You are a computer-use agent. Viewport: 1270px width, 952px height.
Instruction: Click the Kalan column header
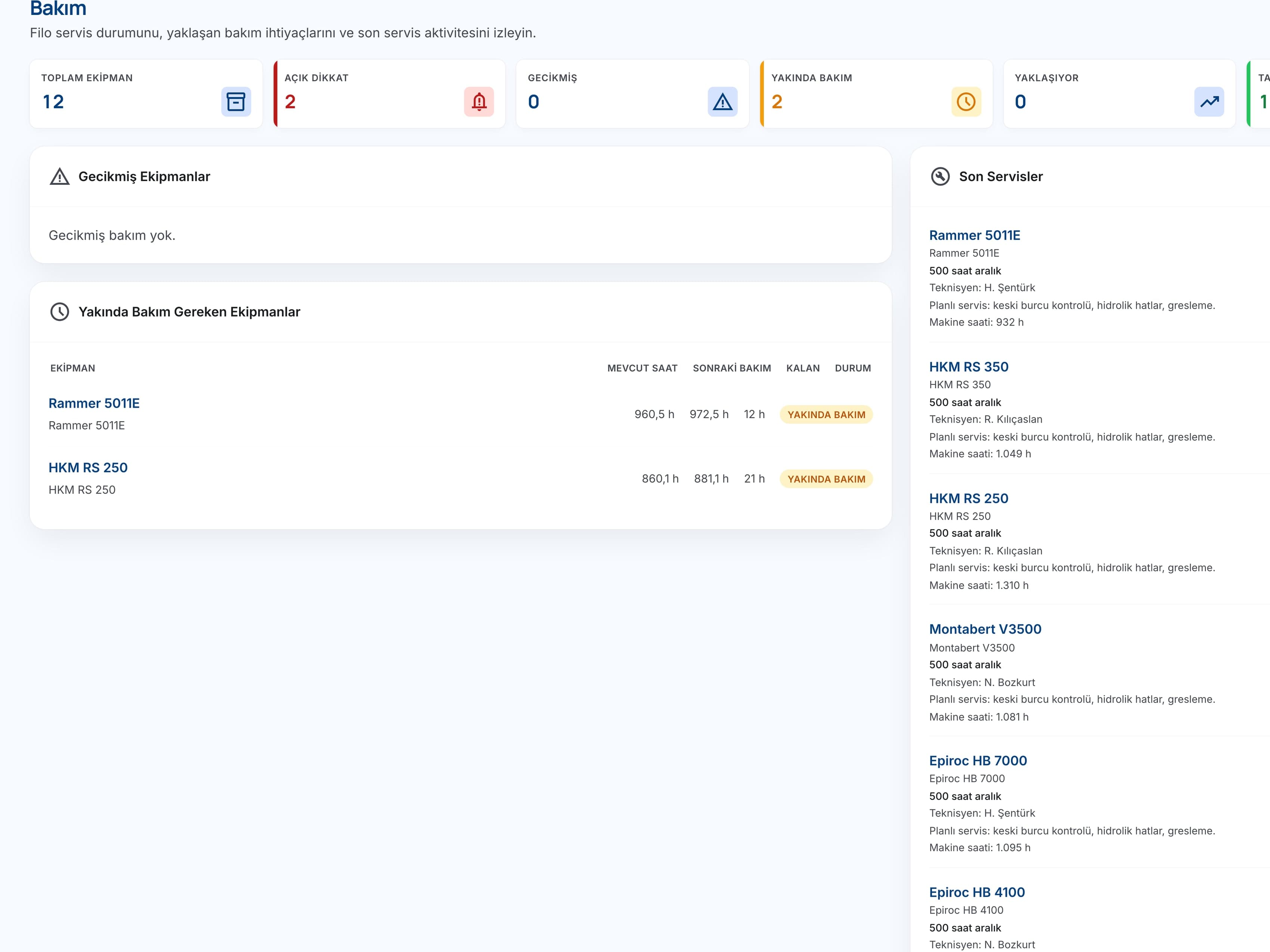803,368
